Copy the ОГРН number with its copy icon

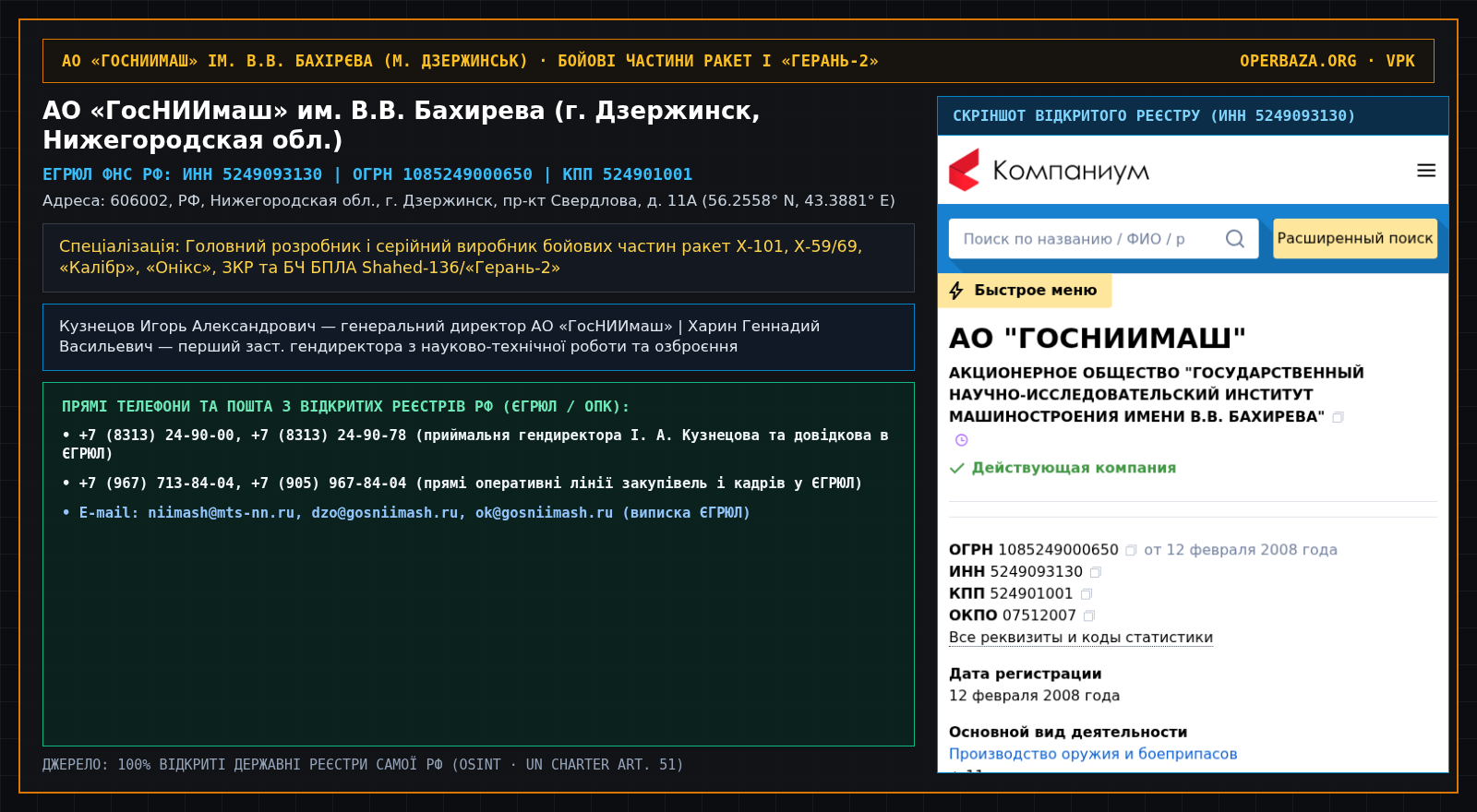pos(1131,550)
